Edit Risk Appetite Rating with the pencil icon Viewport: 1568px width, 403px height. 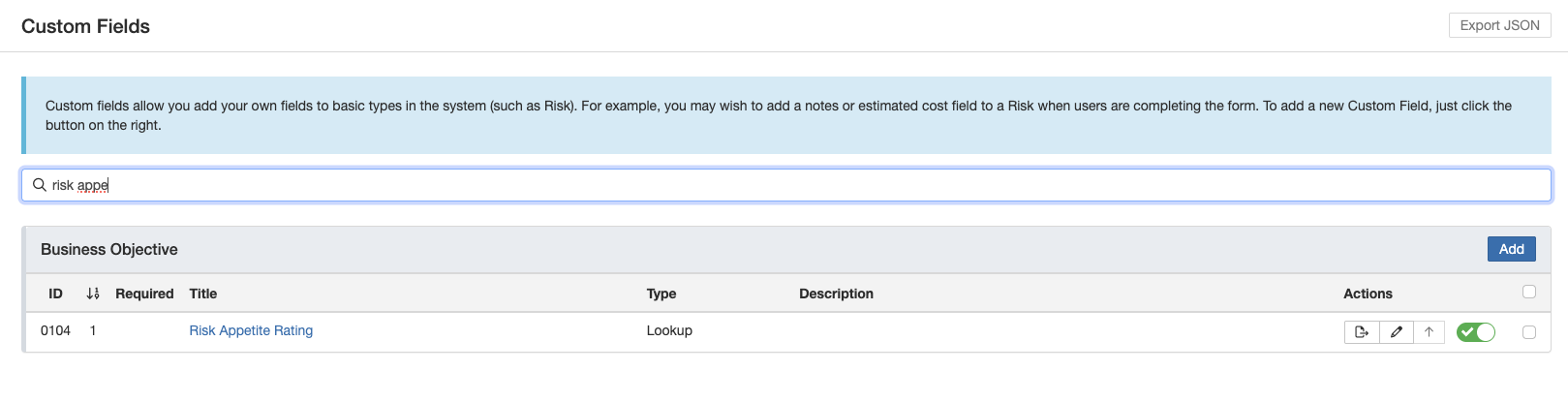click(x=1396, y=332)
